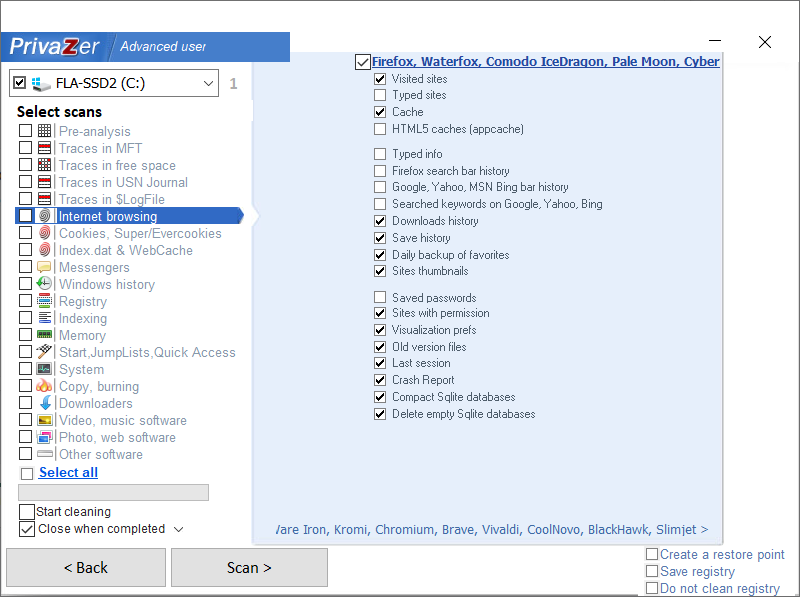This screenshot has width=800, height=597.
Task: Click the Select all link
Action: pos(68,472)
